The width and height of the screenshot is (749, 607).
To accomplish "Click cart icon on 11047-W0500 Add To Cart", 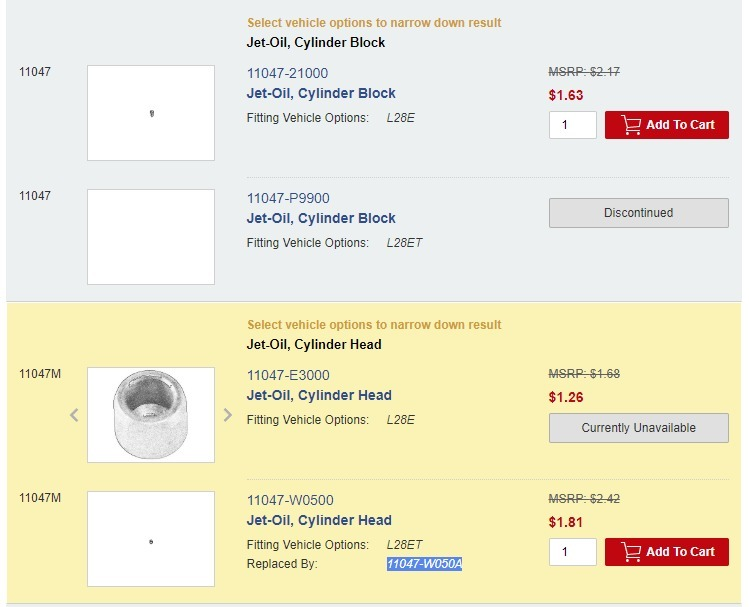I will pos(631,552).
